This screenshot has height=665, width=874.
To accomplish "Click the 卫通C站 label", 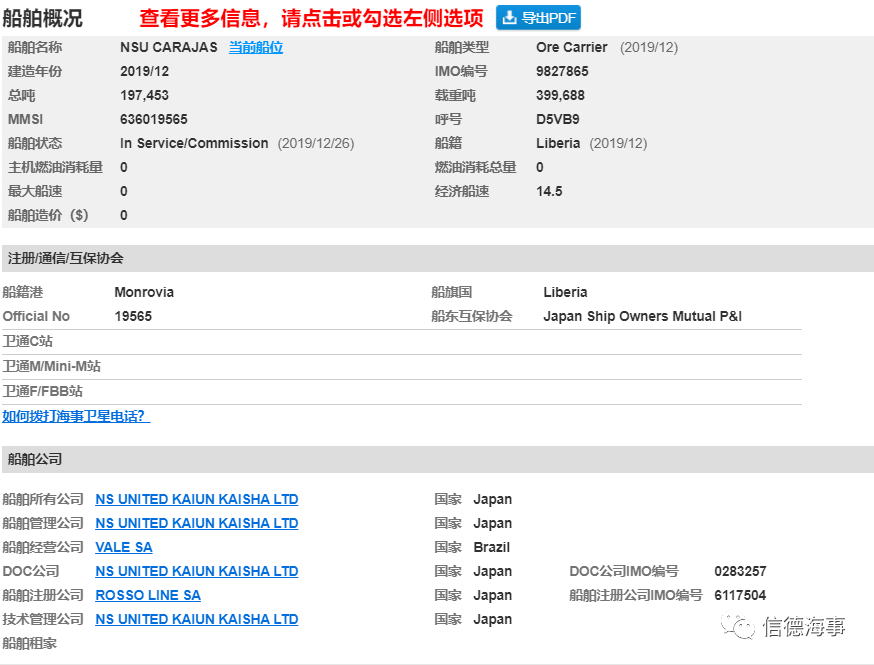I will click(x=27, y=341).
